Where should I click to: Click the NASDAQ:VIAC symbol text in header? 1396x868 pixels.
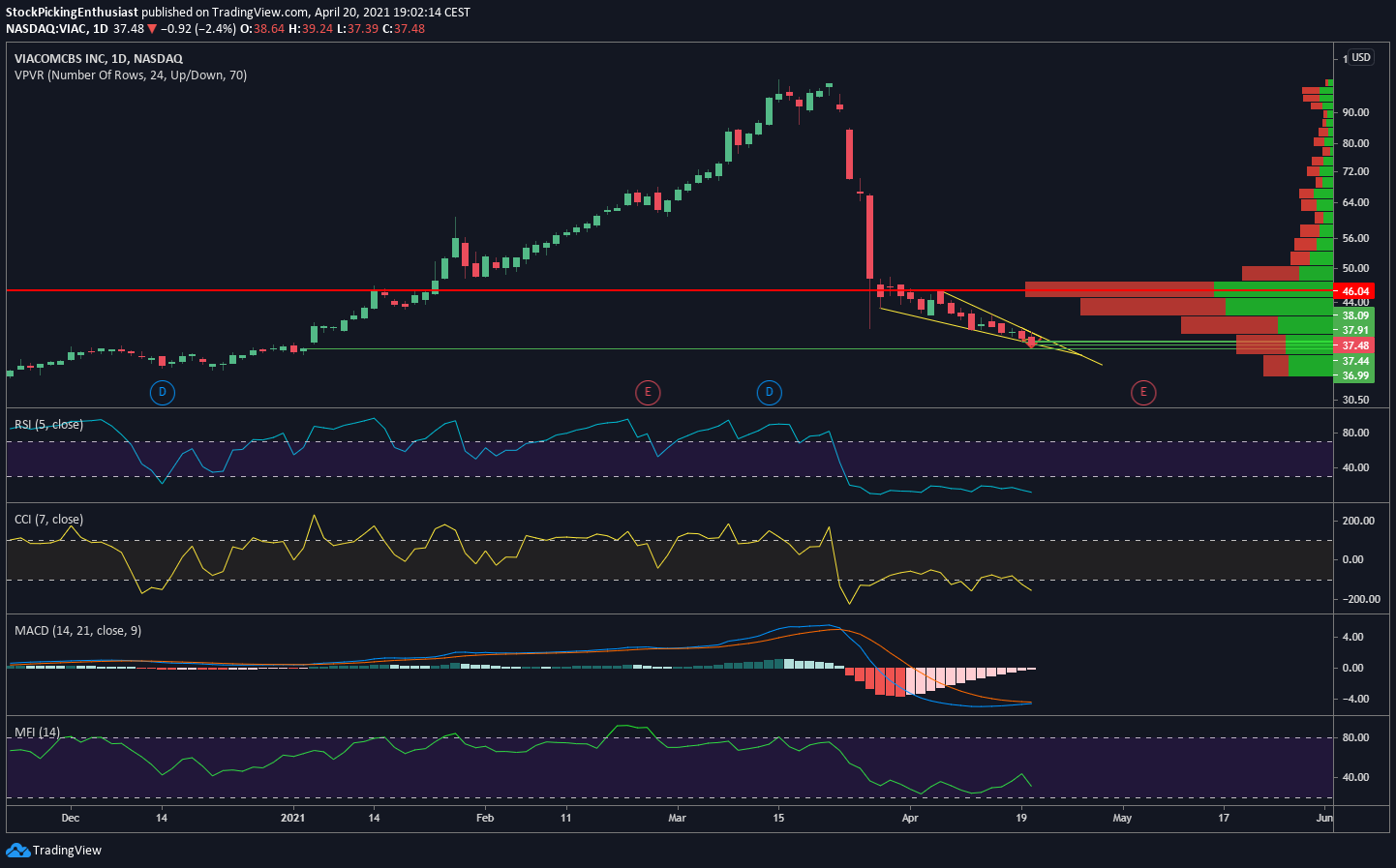click(46, 29)
